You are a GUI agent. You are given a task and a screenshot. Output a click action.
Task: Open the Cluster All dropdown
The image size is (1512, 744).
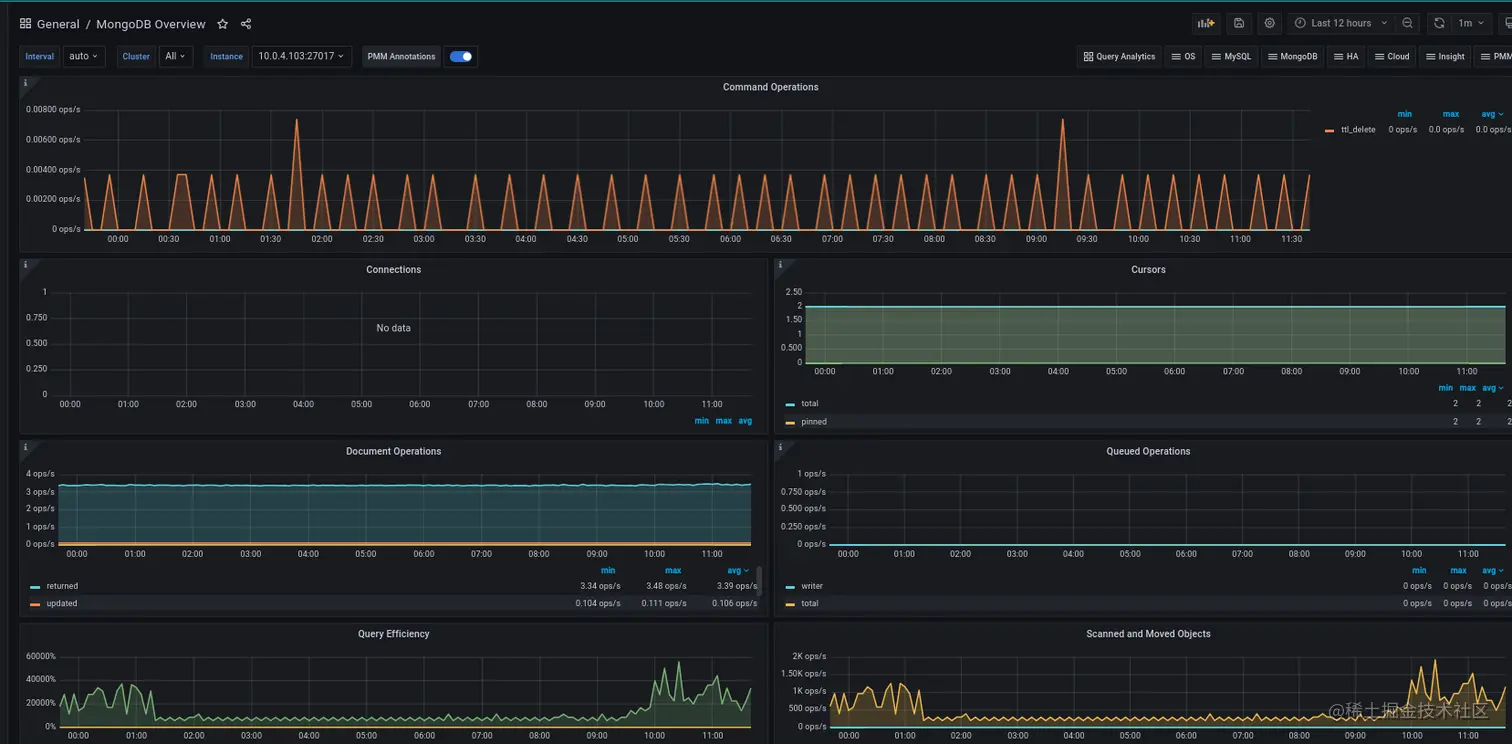click(x=175, y=57)
